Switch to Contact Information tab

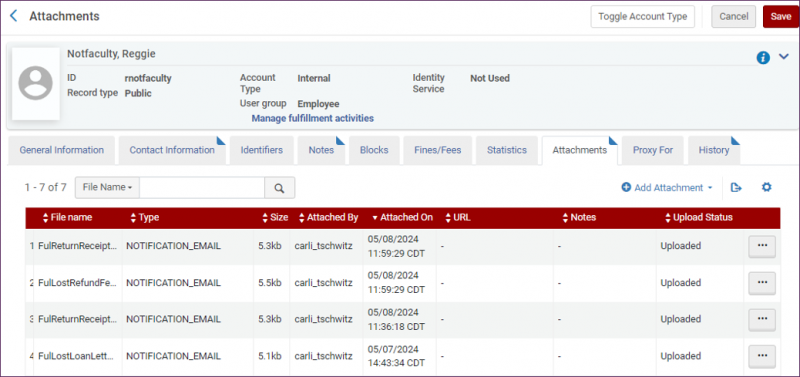(x=172, y=150)
